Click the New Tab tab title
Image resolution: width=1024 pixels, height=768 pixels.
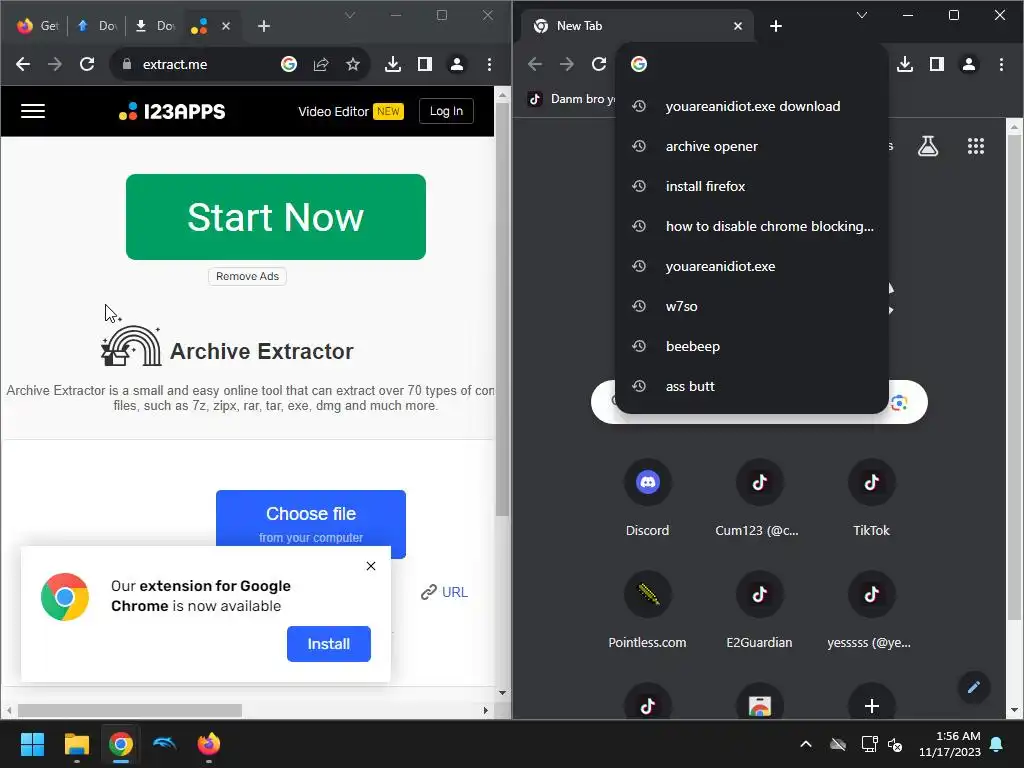coord(579,26)
